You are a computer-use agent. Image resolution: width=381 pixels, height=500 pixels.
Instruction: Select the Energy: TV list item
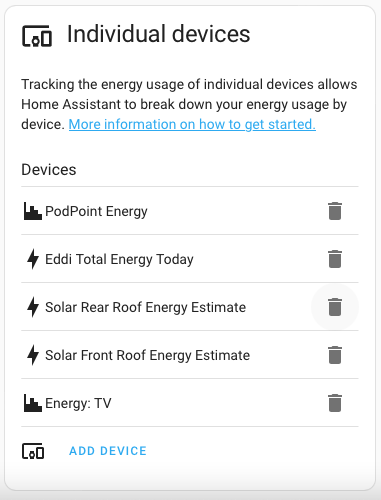point(190,403)
